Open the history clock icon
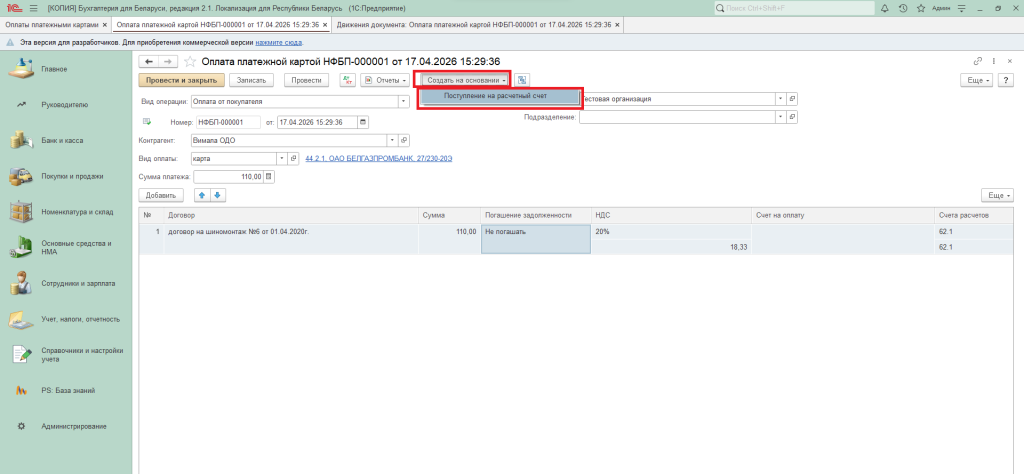Screen dimensions: 1024x474 click(904, 8)
